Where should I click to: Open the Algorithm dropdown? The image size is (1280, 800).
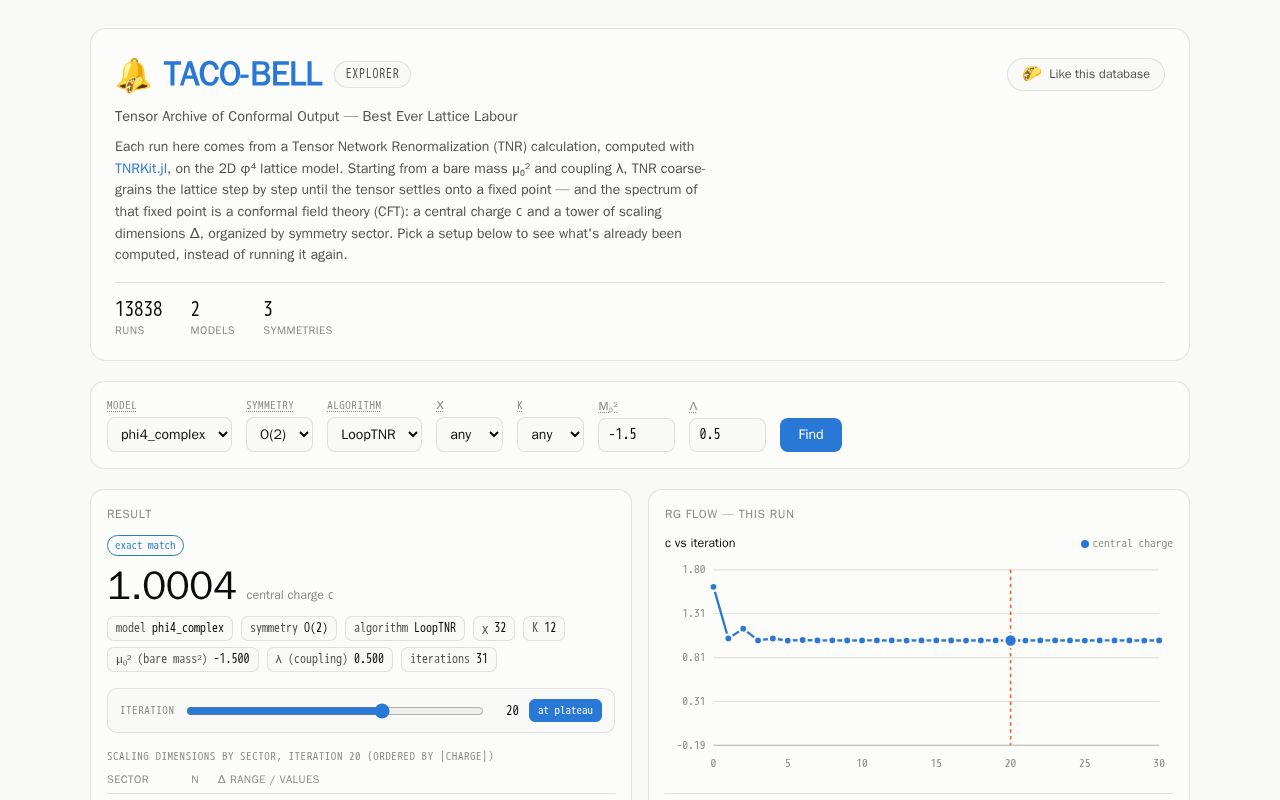click(x=374, y=435)
